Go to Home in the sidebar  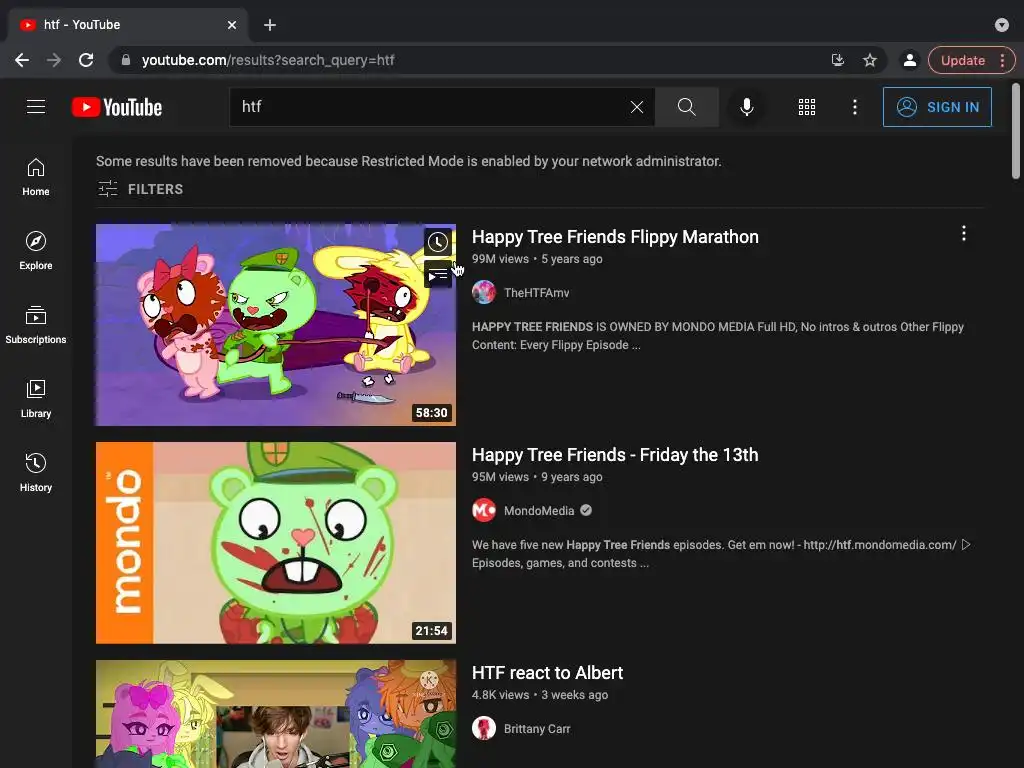pyautogui.click(x=36, y=177)
